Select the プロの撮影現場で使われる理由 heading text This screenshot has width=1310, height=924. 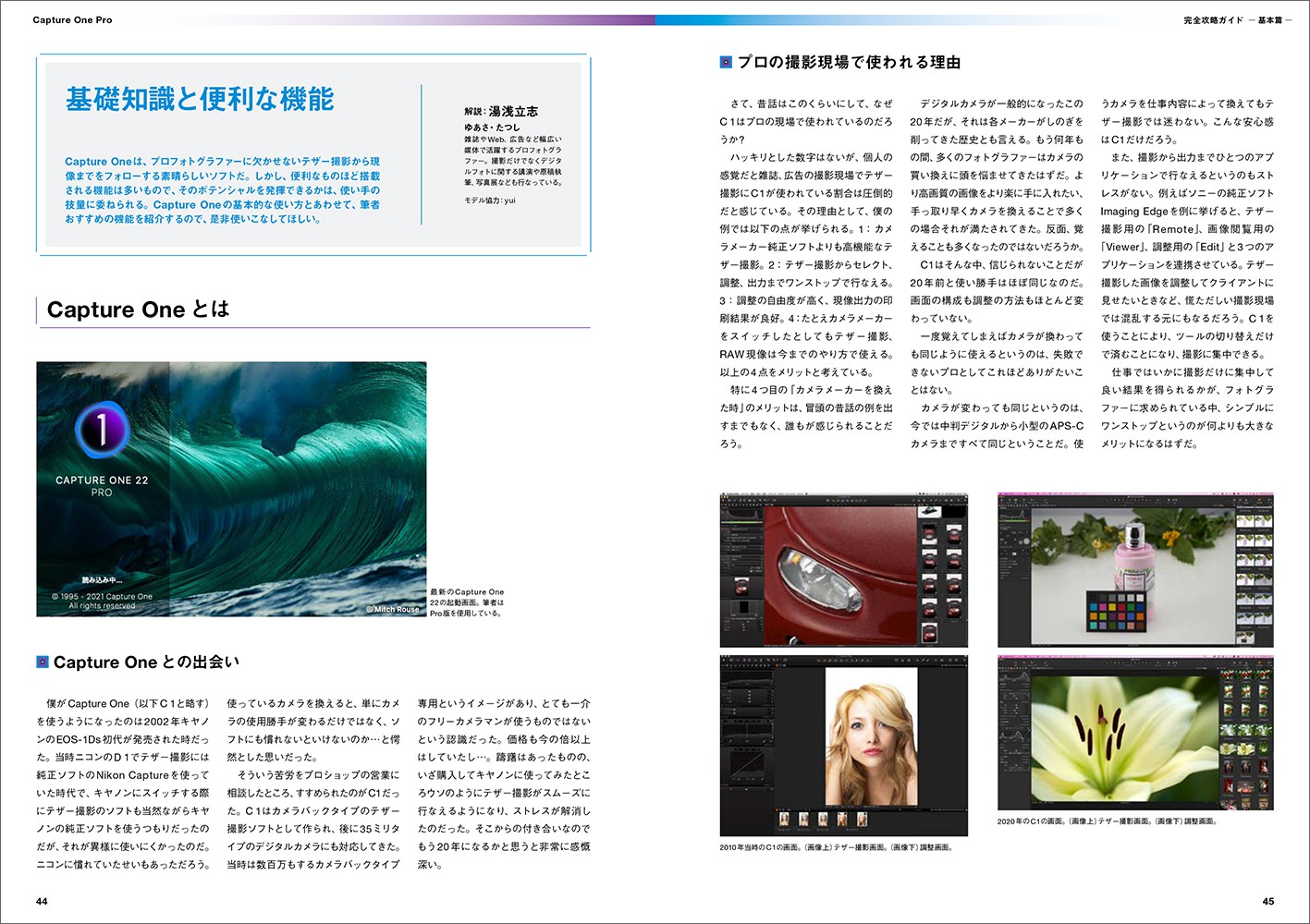point(849,63)
